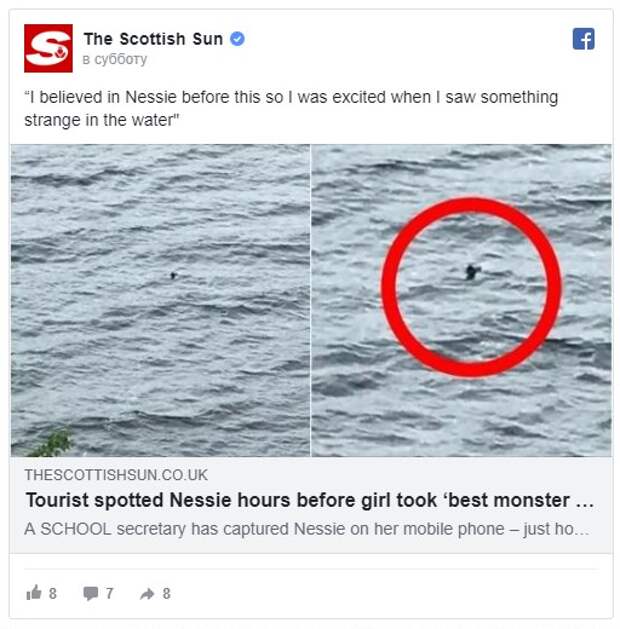Open The Scottish Sun page name link
The height and width of the screenshot is (629, 620).
pyautogui.click(x=153, y=39)
